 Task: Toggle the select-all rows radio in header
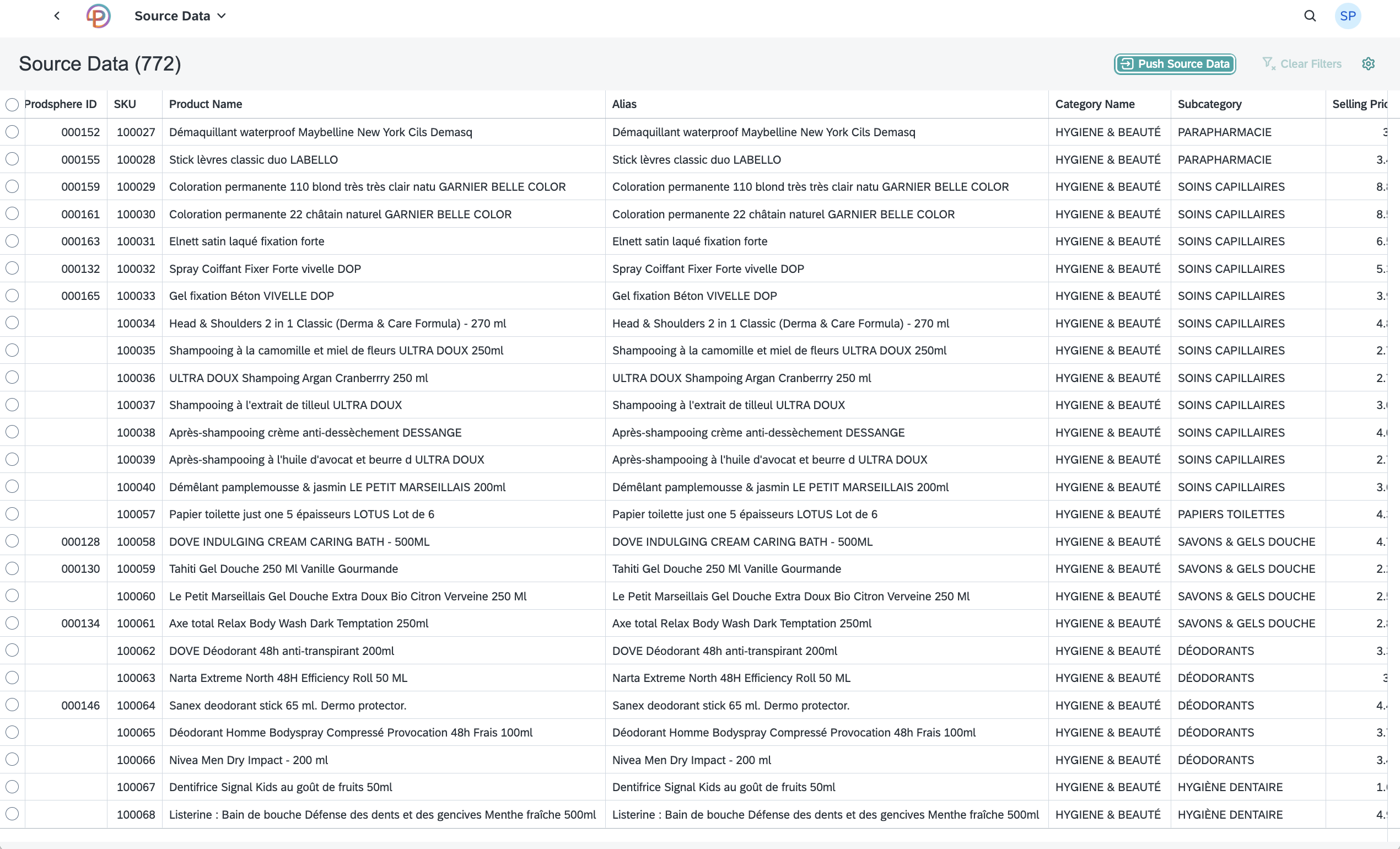12,105
